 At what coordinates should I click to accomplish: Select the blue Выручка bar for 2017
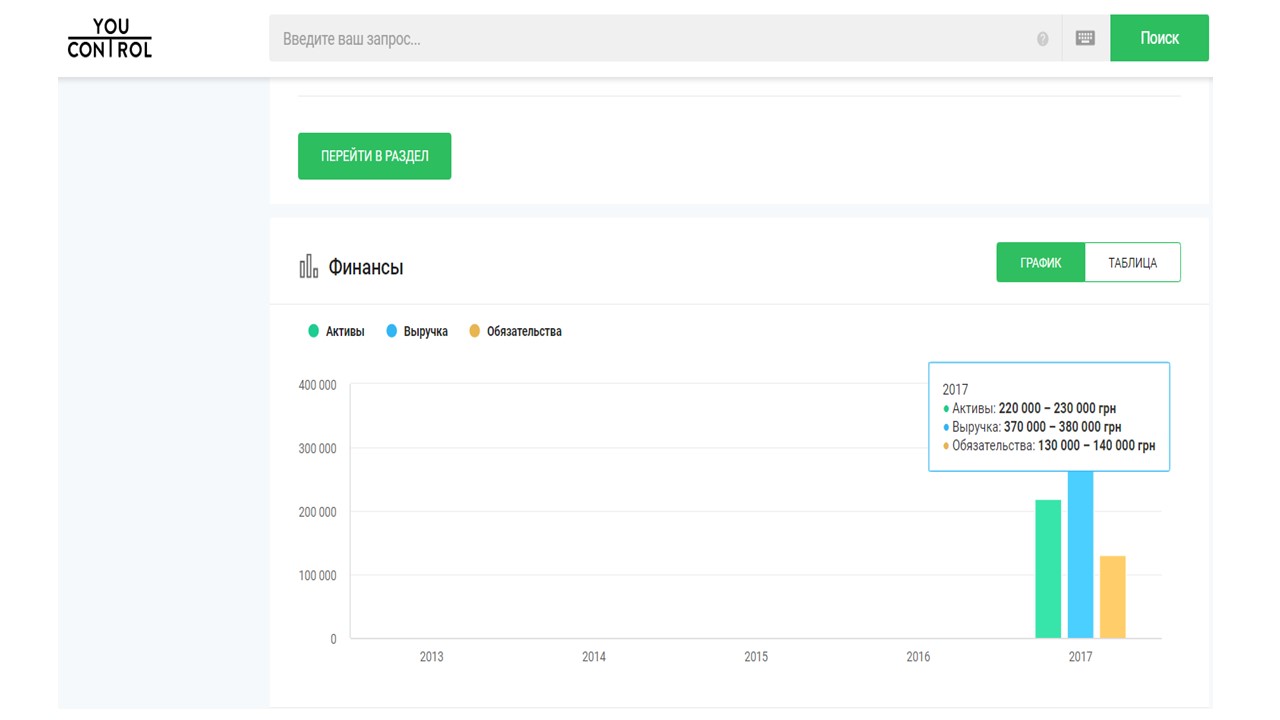[x=1080, y=555]
